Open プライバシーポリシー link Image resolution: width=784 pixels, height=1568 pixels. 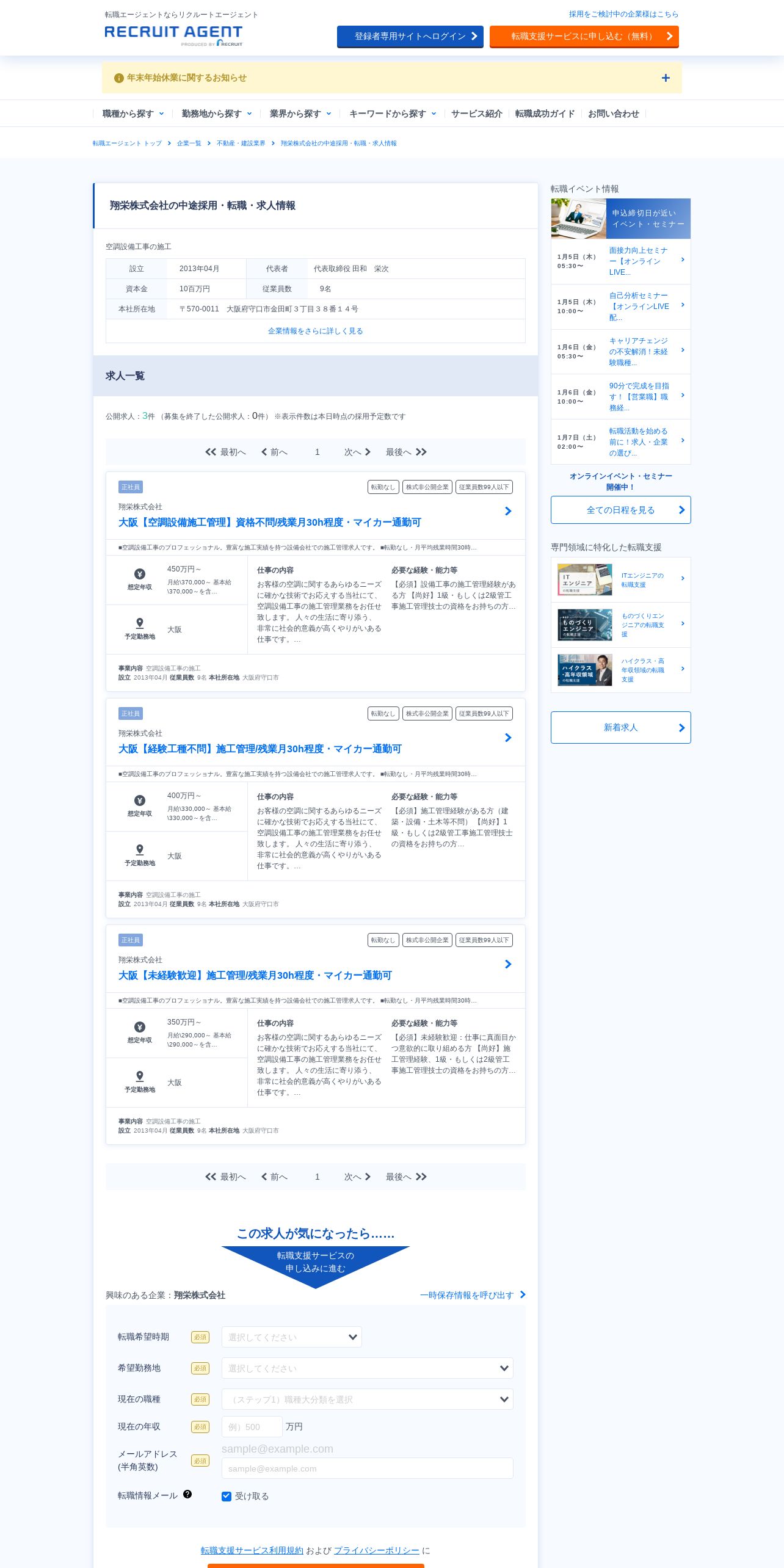click(377, 1550)
